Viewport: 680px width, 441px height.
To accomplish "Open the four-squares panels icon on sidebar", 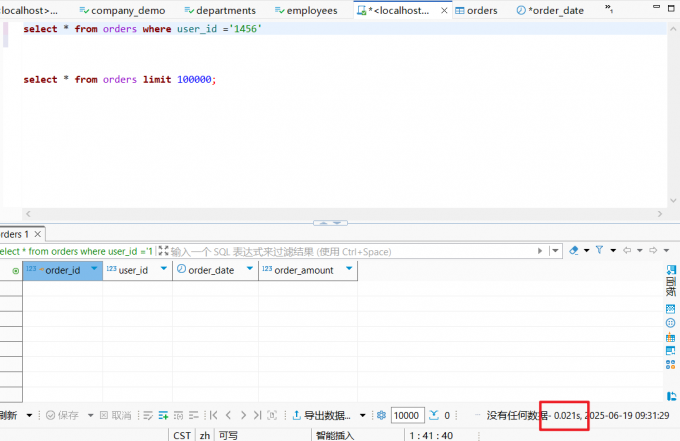I will [670, 365].
